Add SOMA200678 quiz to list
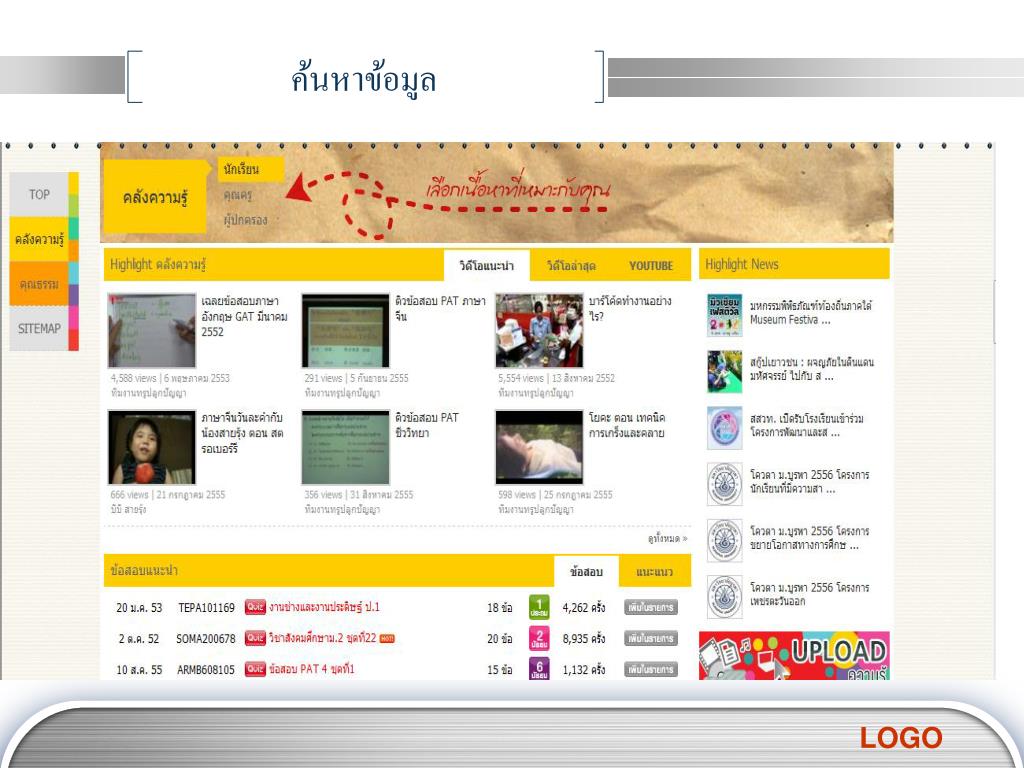Image resolution: width=1024 pixels, height=768 pixels. tap(650, 638)
